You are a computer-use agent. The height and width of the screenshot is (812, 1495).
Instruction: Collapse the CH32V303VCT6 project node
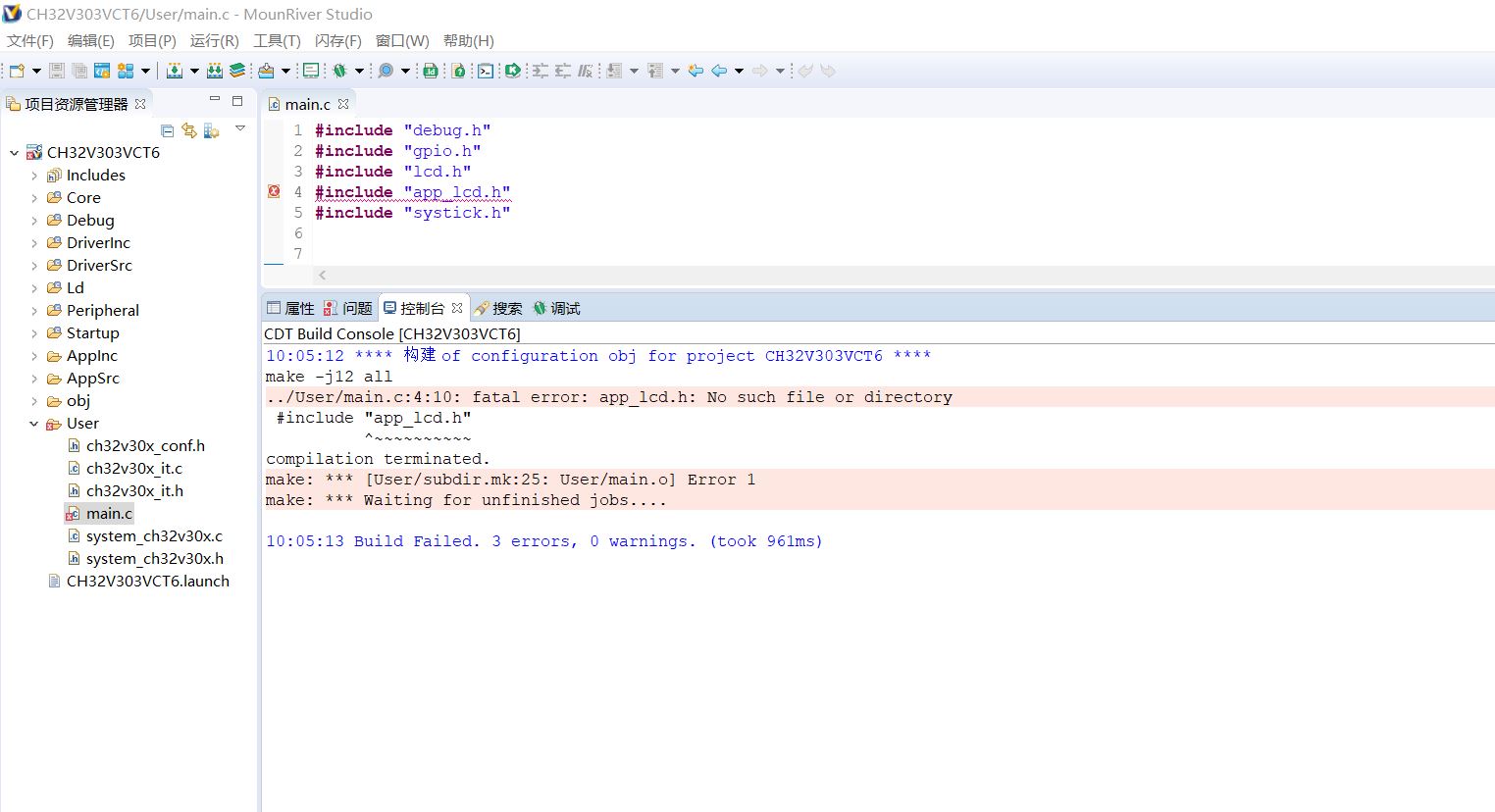(14, 152)
